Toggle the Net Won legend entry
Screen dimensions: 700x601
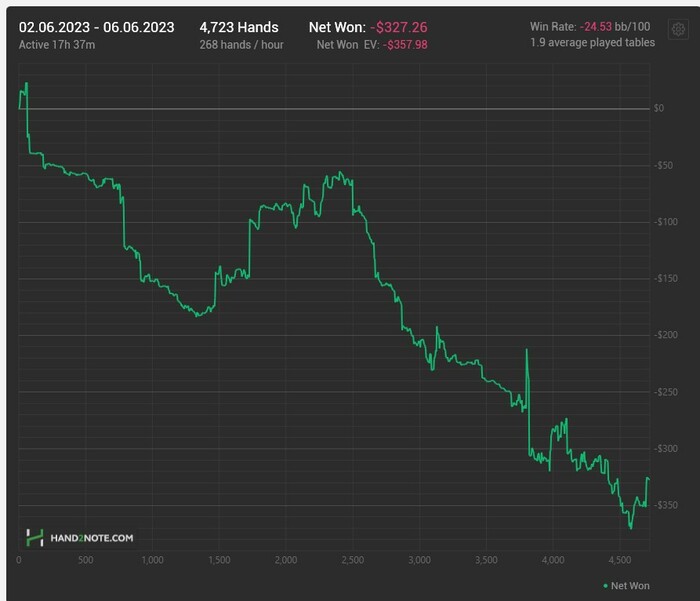pyautogui.click(x=626, y=586)
